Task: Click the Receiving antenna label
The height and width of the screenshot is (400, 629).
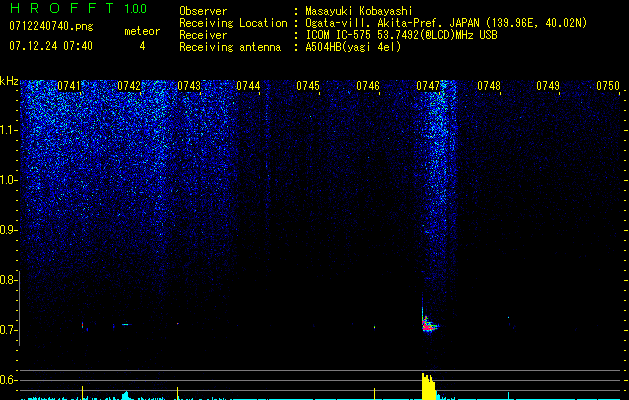Action: 230,47
